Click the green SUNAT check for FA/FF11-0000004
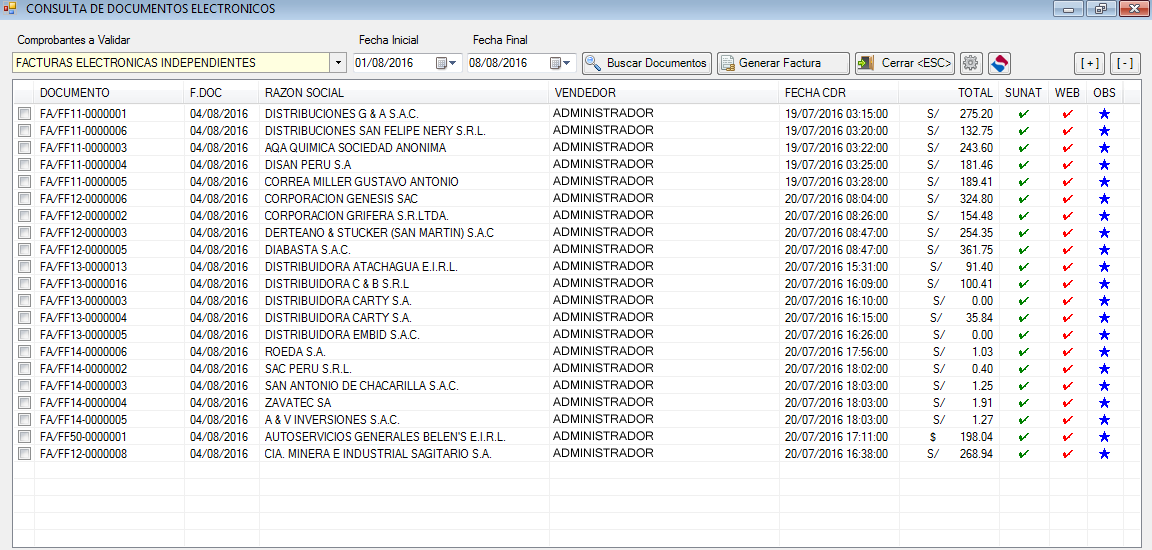Viewport: 1152px width, 550px height. click(1023, 164)
